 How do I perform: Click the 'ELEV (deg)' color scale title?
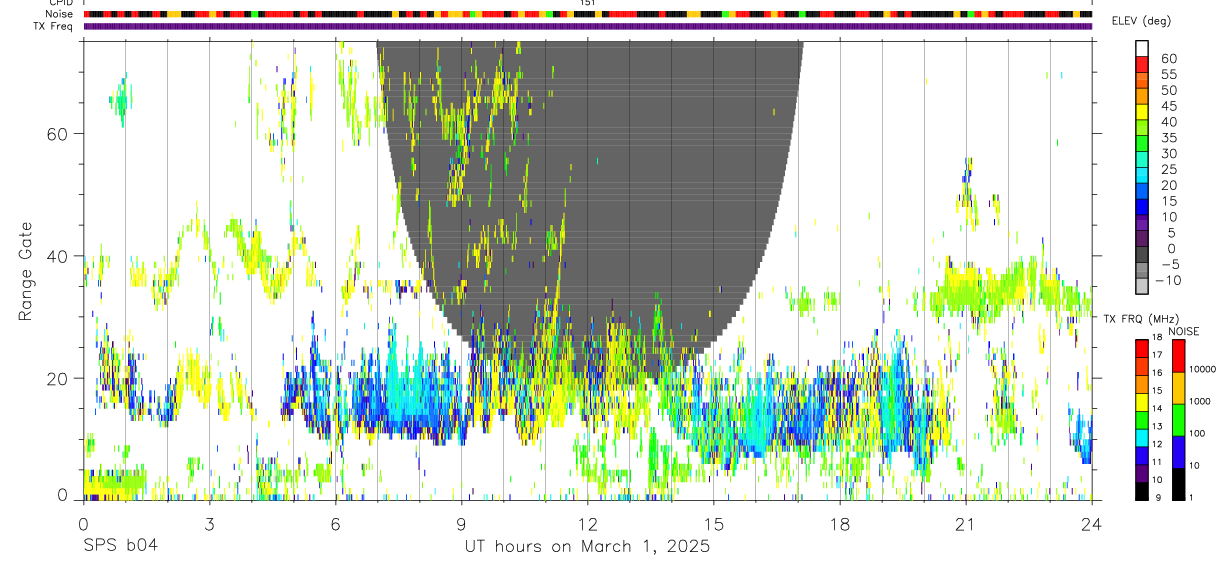(x=1141, y=22)
